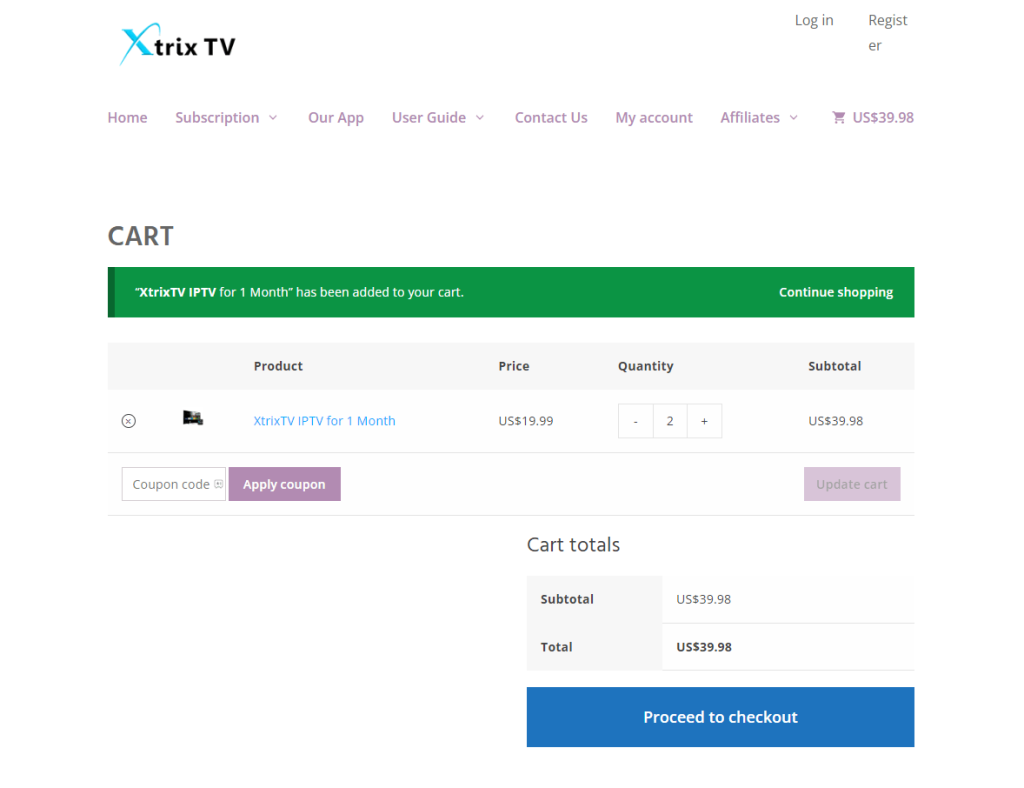Click the Subtotal label in Cart totals

click(567, 599)
